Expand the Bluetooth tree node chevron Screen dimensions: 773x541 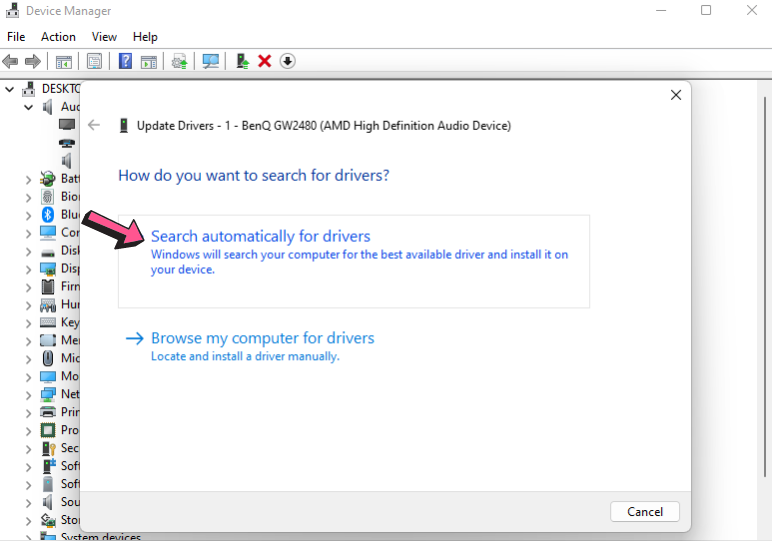[x=29, y=216]
